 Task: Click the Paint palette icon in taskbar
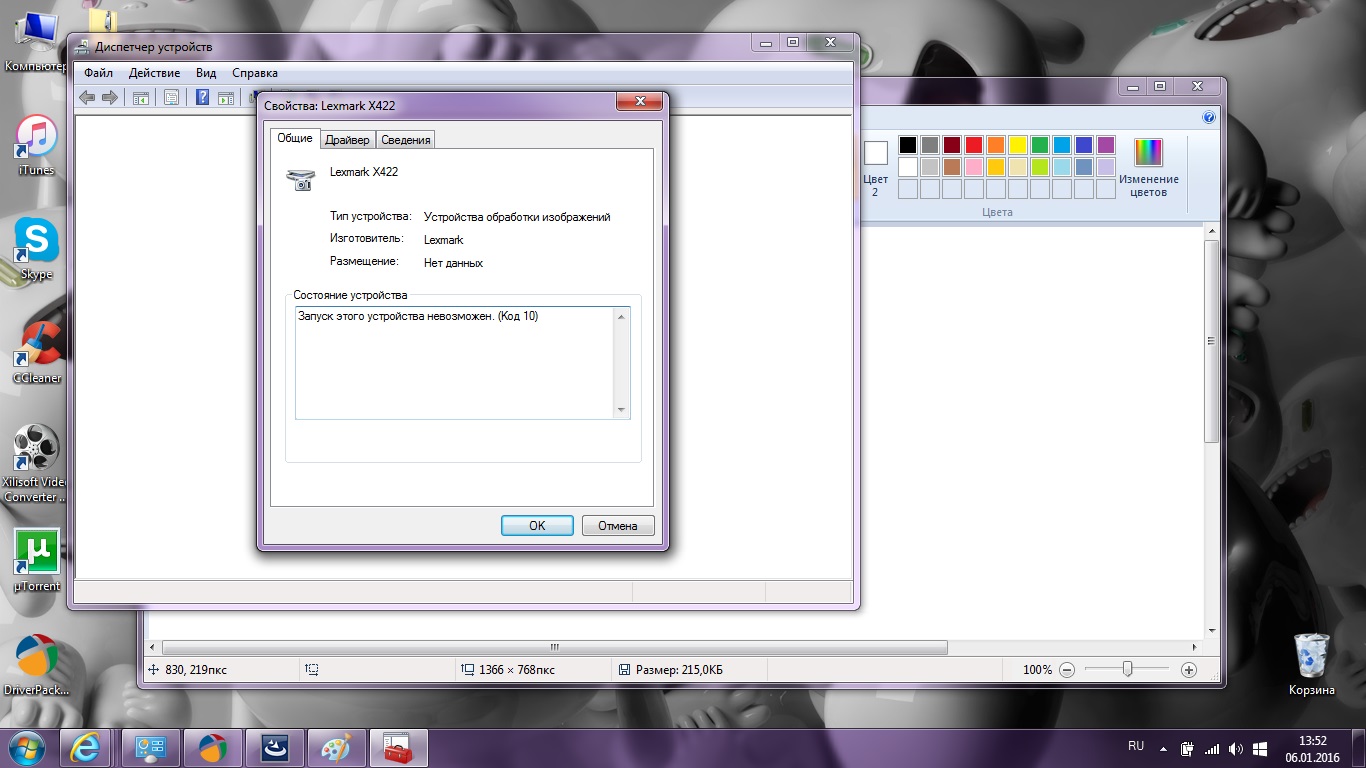(336, 747)
